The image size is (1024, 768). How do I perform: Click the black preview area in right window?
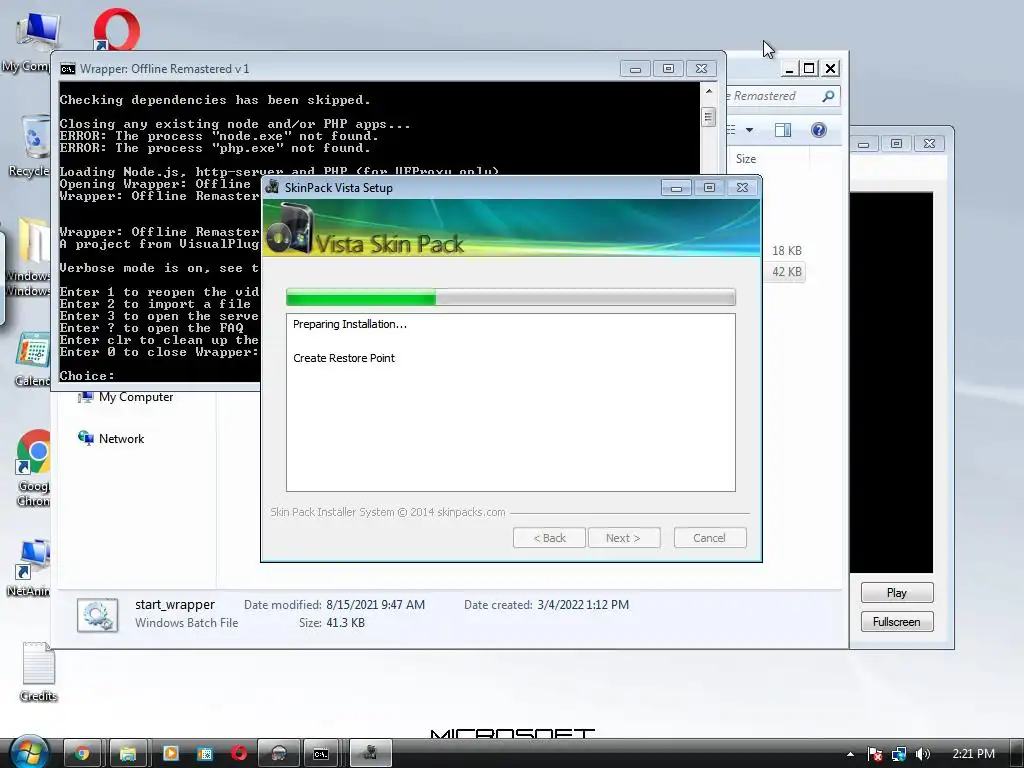pos(891,382)
